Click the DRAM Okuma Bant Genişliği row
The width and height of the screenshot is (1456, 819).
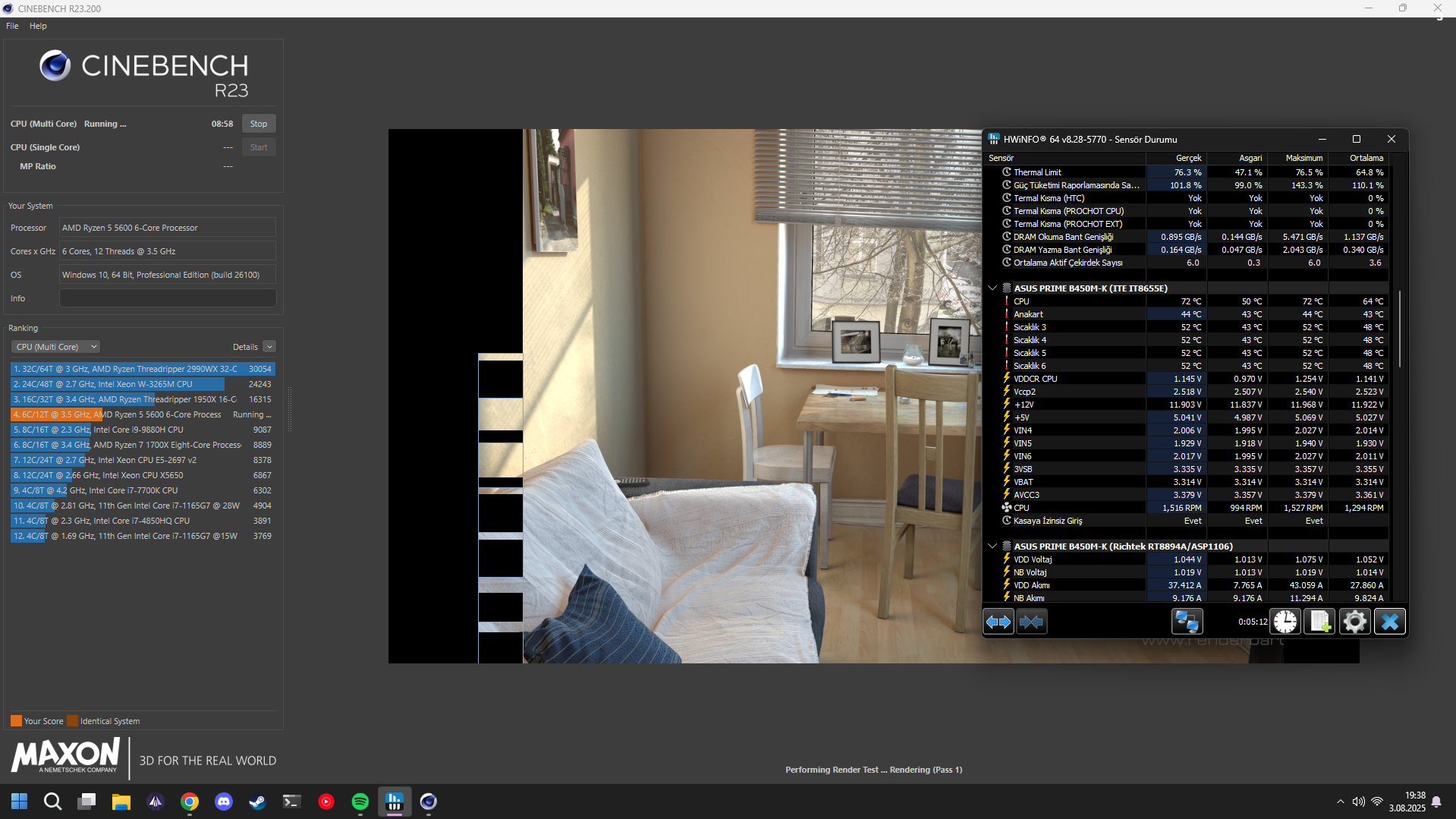1187,237
